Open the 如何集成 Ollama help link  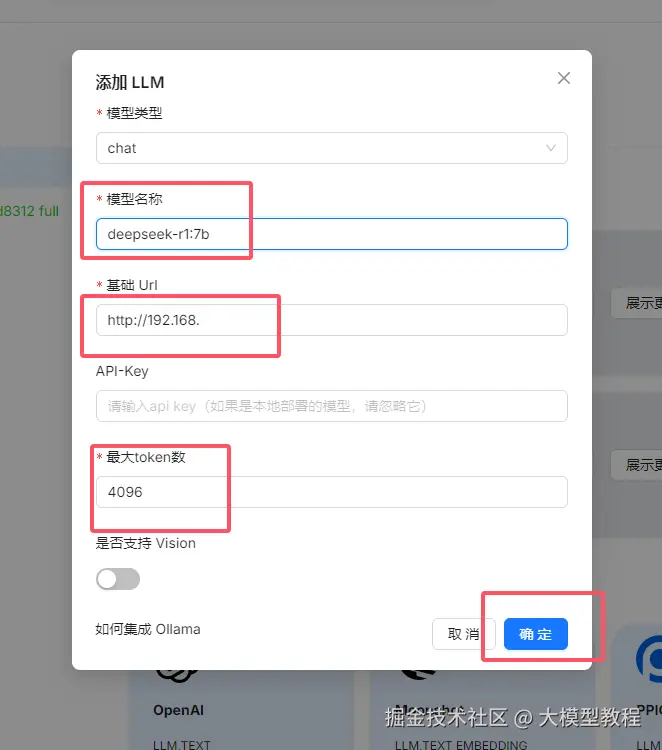[147, 629]
